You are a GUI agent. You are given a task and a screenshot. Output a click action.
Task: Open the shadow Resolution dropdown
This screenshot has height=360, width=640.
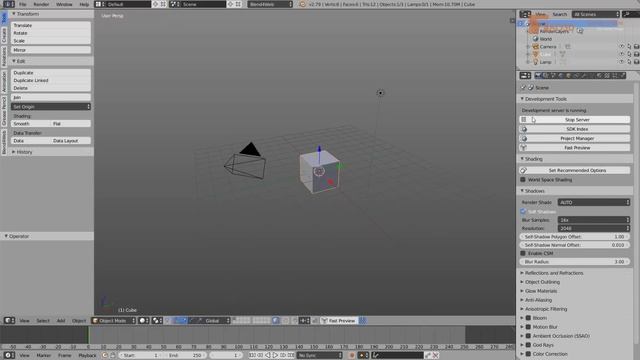[x=594, y=228]
